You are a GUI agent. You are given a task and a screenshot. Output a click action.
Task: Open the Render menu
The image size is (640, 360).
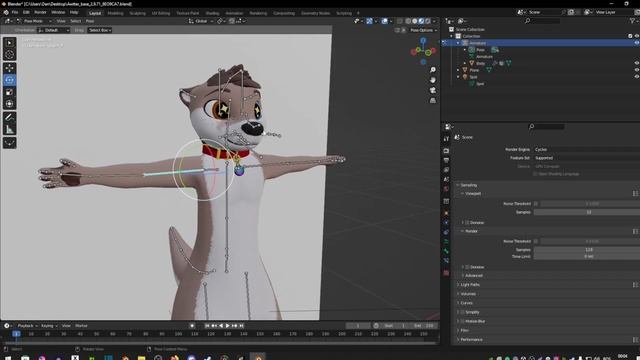click(40, 13)
